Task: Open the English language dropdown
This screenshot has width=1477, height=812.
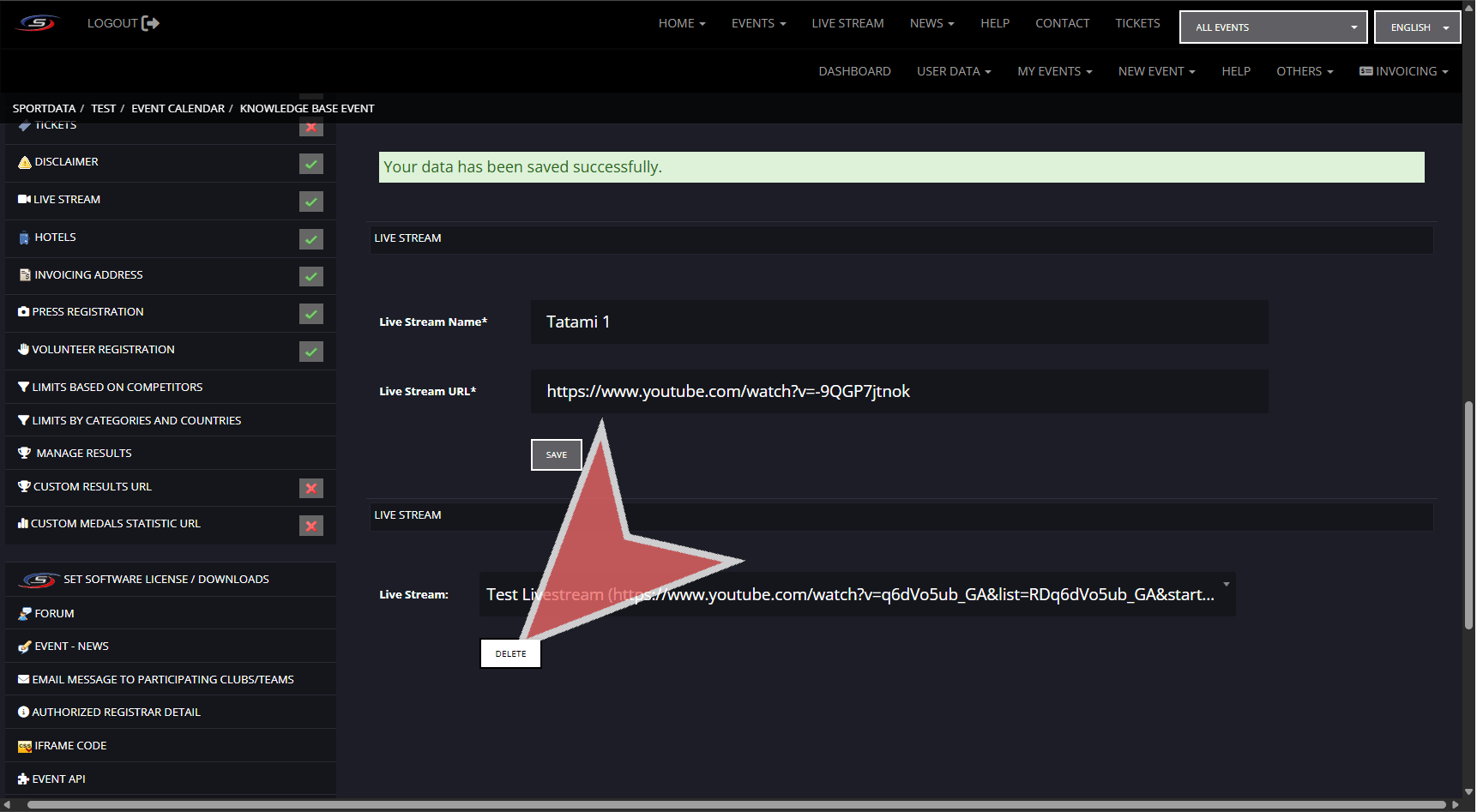Action: 1417,27
